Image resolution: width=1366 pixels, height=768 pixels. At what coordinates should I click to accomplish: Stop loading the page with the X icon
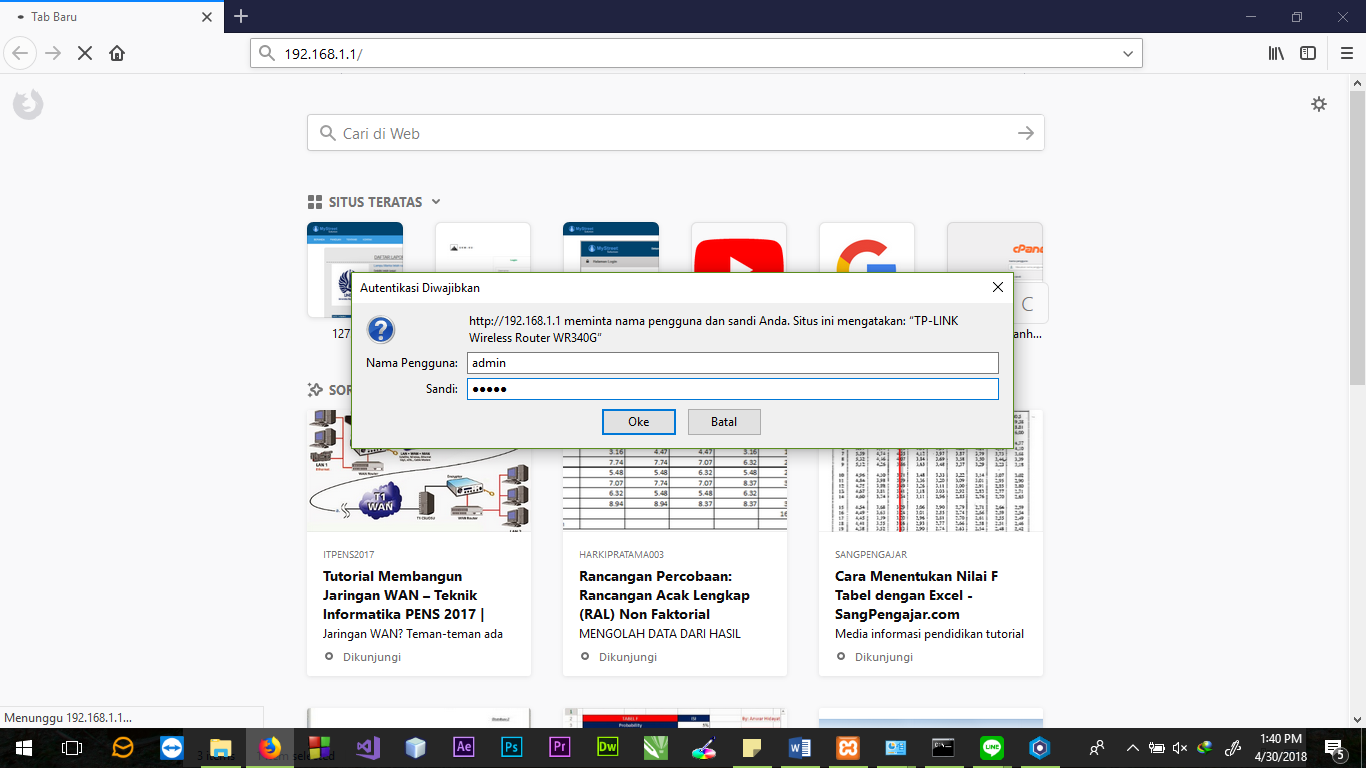(84, 53)
